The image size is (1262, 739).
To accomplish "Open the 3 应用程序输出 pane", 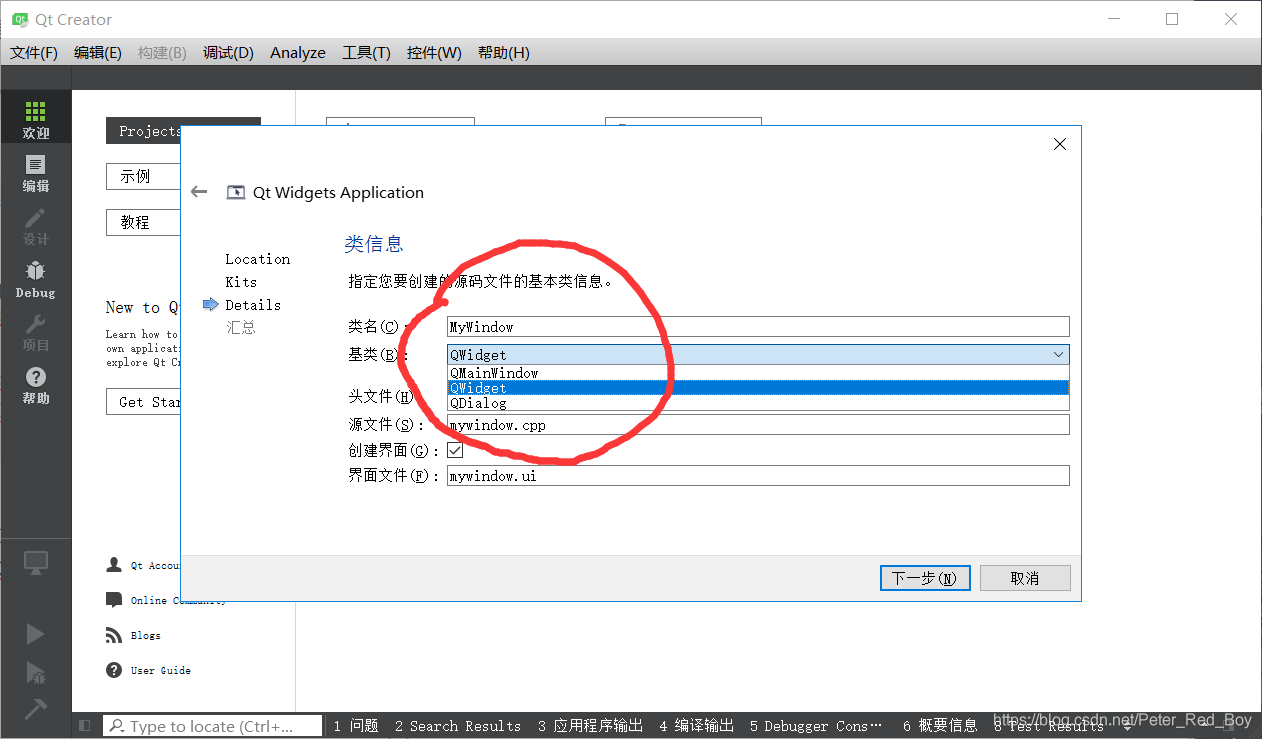I will point(590,726).
